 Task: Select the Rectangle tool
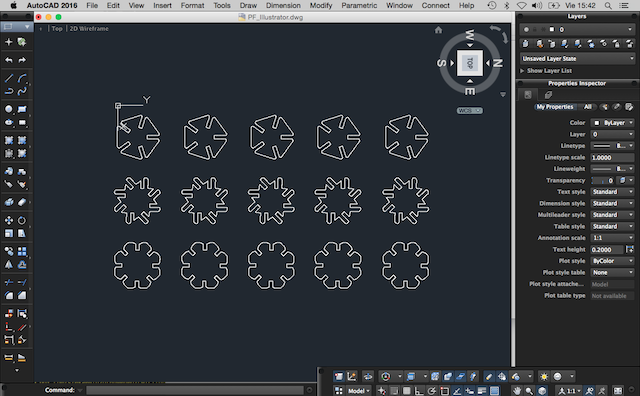22,109
